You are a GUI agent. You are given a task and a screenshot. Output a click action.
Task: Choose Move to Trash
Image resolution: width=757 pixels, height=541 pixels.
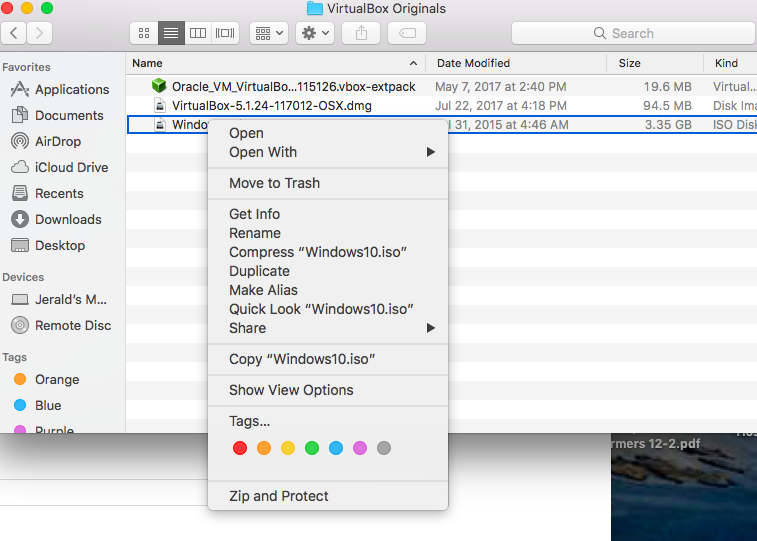(x=328, y=183)
